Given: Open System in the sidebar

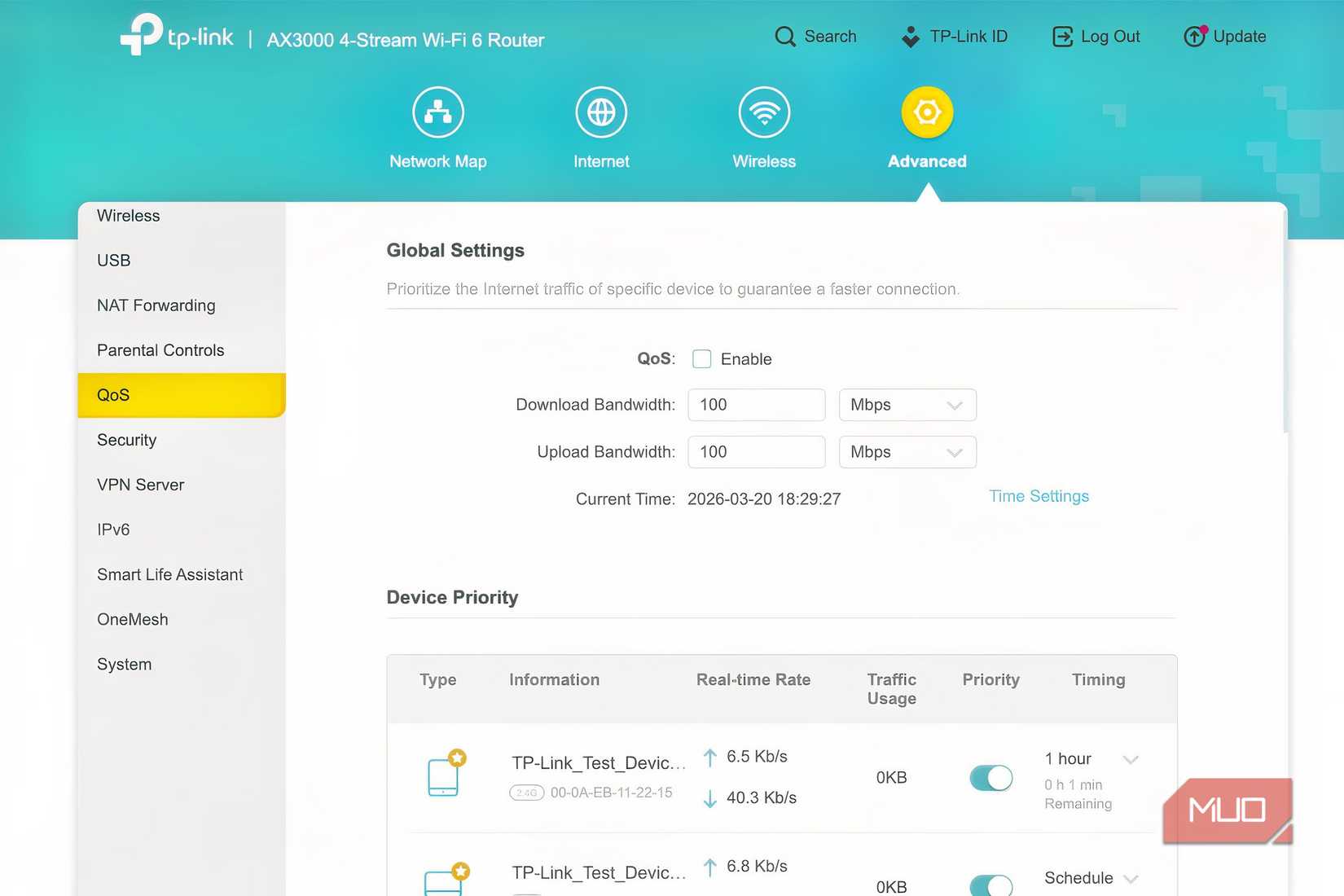Looking at the screenshot, I should tap(182, 664).
